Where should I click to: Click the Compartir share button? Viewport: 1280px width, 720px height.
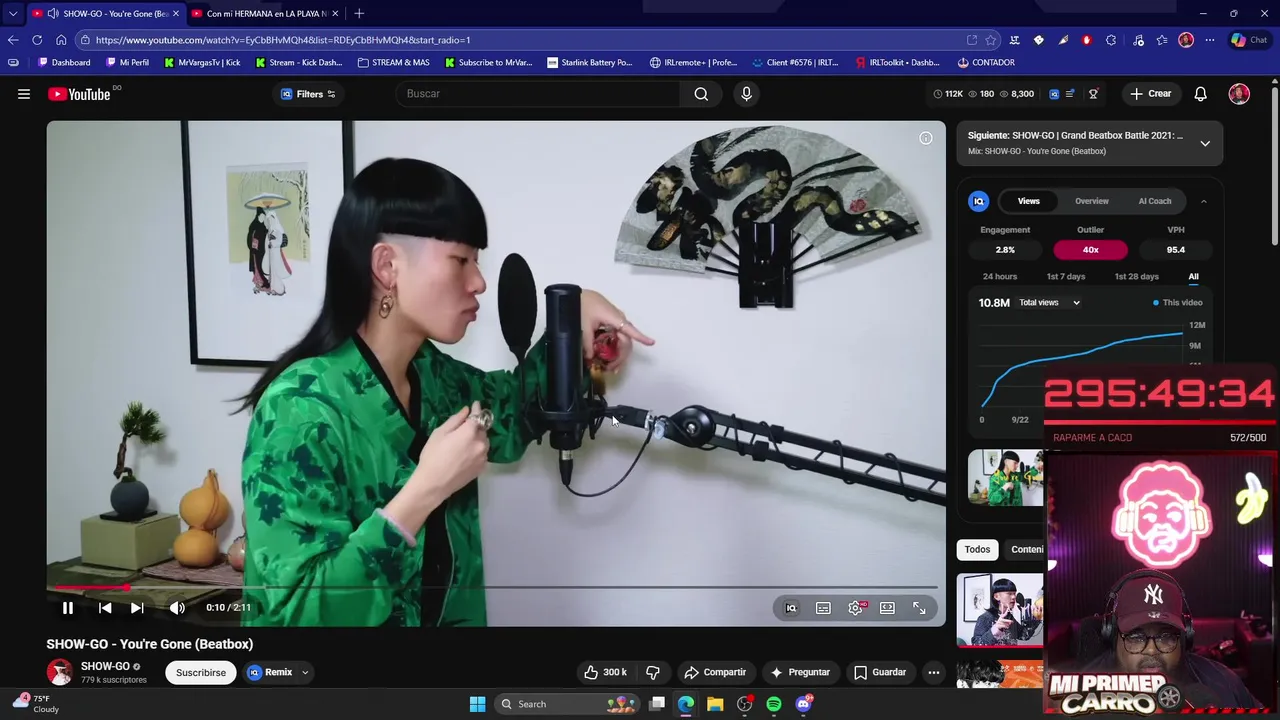pyautogui.click(x=715, y=673)
